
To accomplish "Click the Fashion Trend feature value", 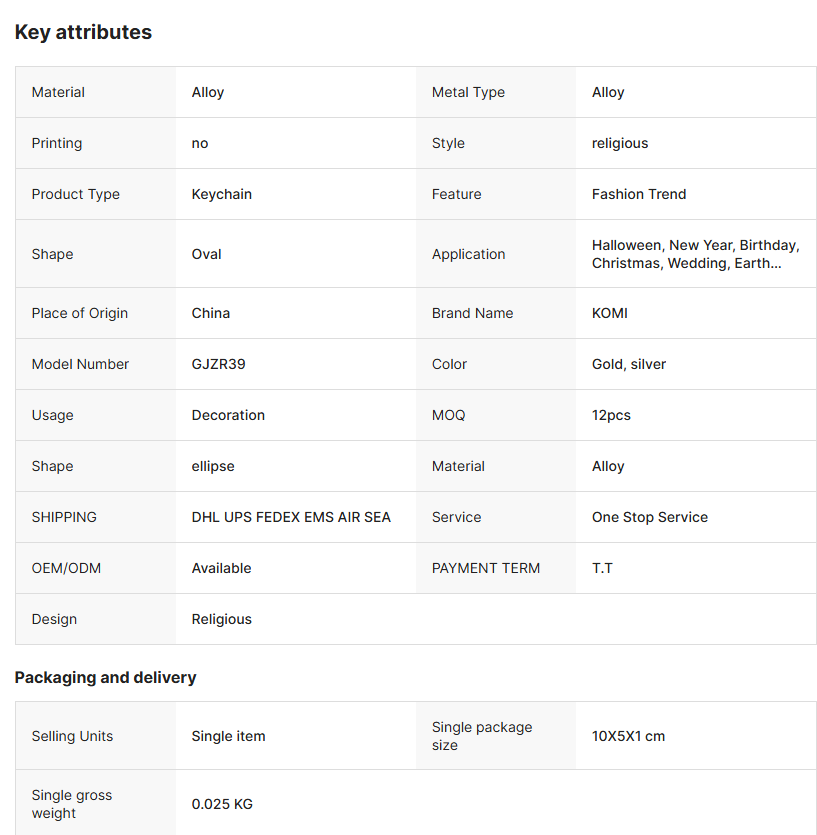I will 638,194.
